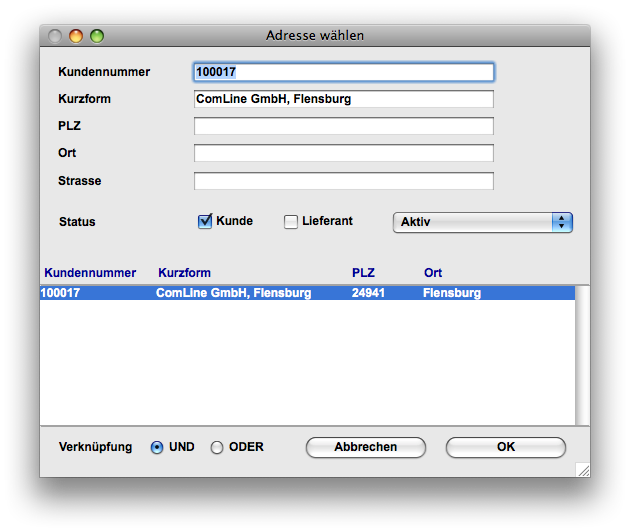
Task: Sort by PLZ column header
Action: click(x=363, y=272)
